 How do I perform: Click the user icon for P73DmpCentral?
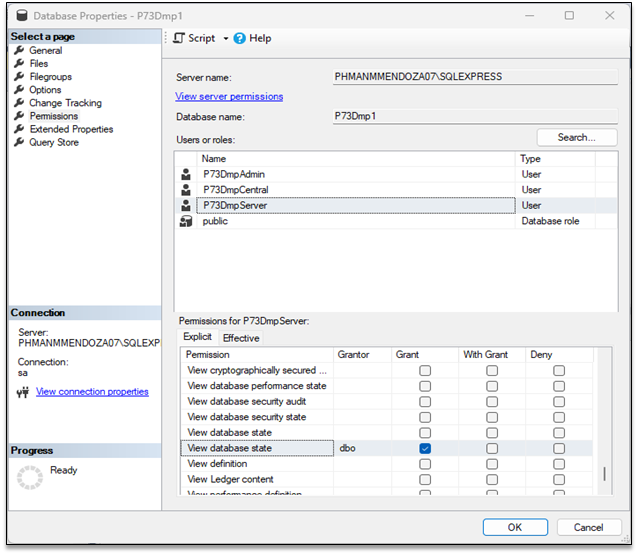coord(185,190)
